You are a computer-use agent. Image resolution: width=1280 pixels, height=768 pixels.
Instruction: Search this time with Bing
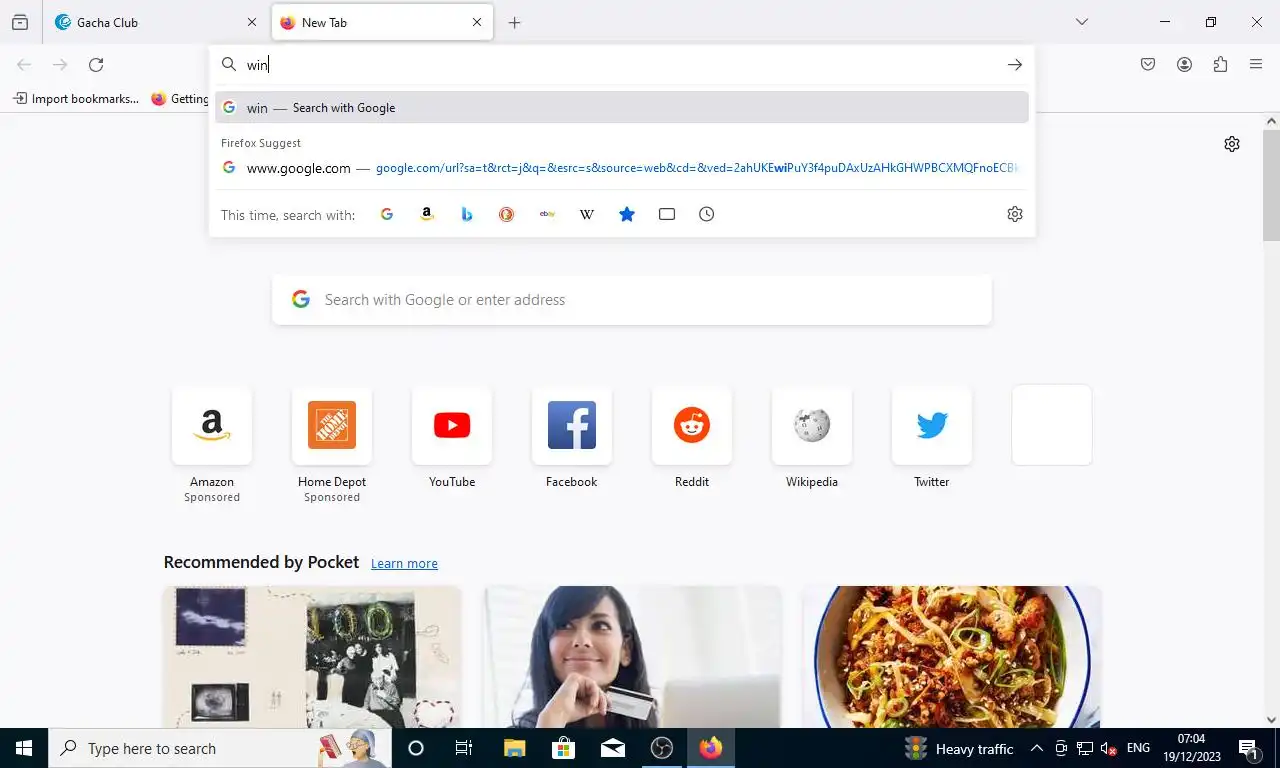click(x=467, y=214)
